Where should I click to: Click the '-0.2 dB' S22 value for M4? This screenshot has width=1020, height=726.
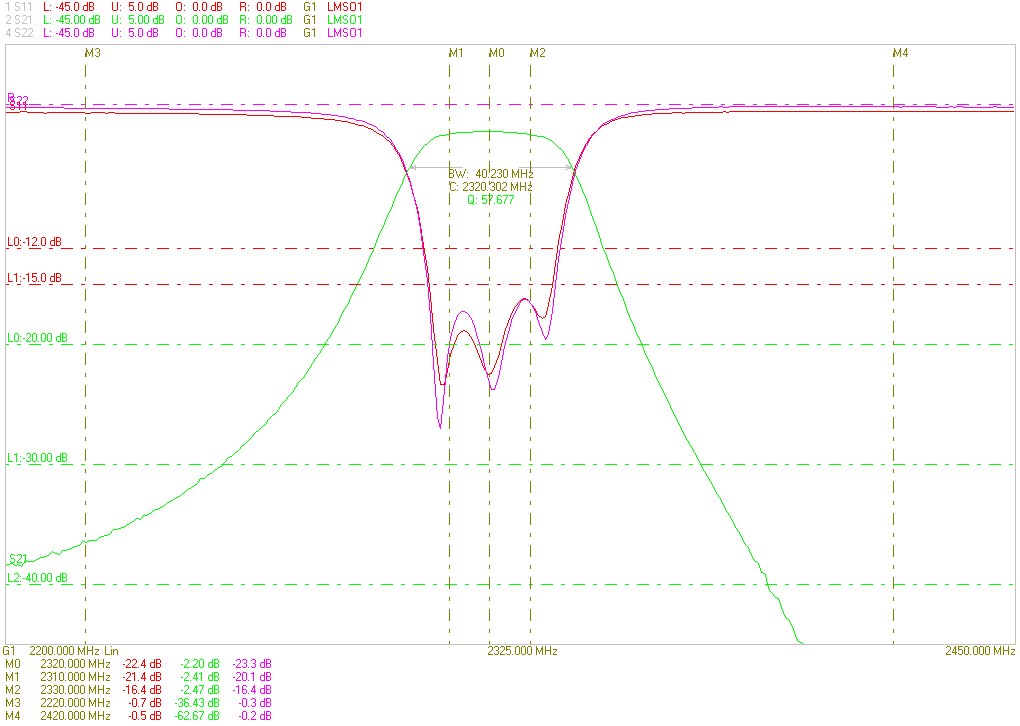click(x=255, y=716)
